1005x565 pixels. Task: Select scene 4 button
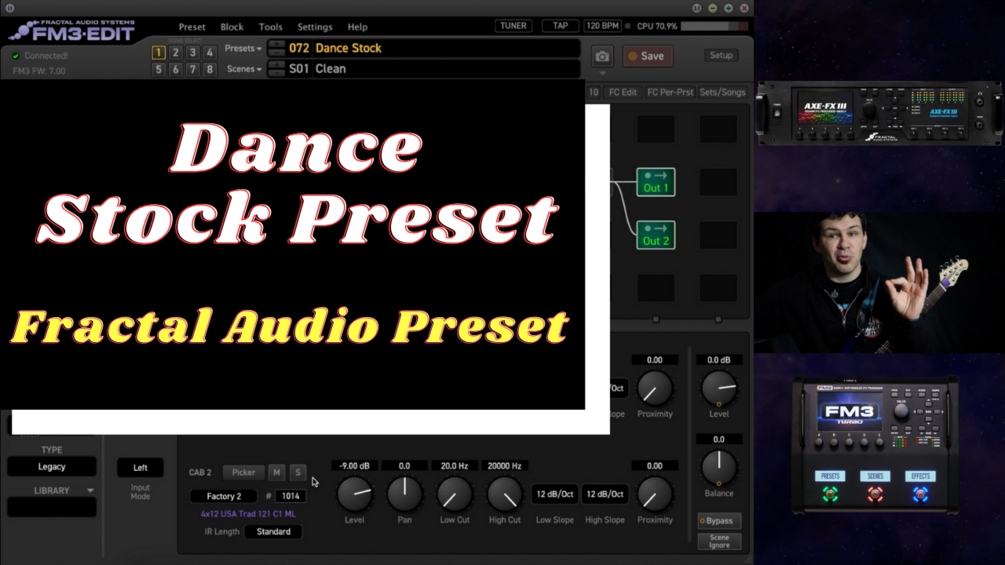(x=210, y=53)
